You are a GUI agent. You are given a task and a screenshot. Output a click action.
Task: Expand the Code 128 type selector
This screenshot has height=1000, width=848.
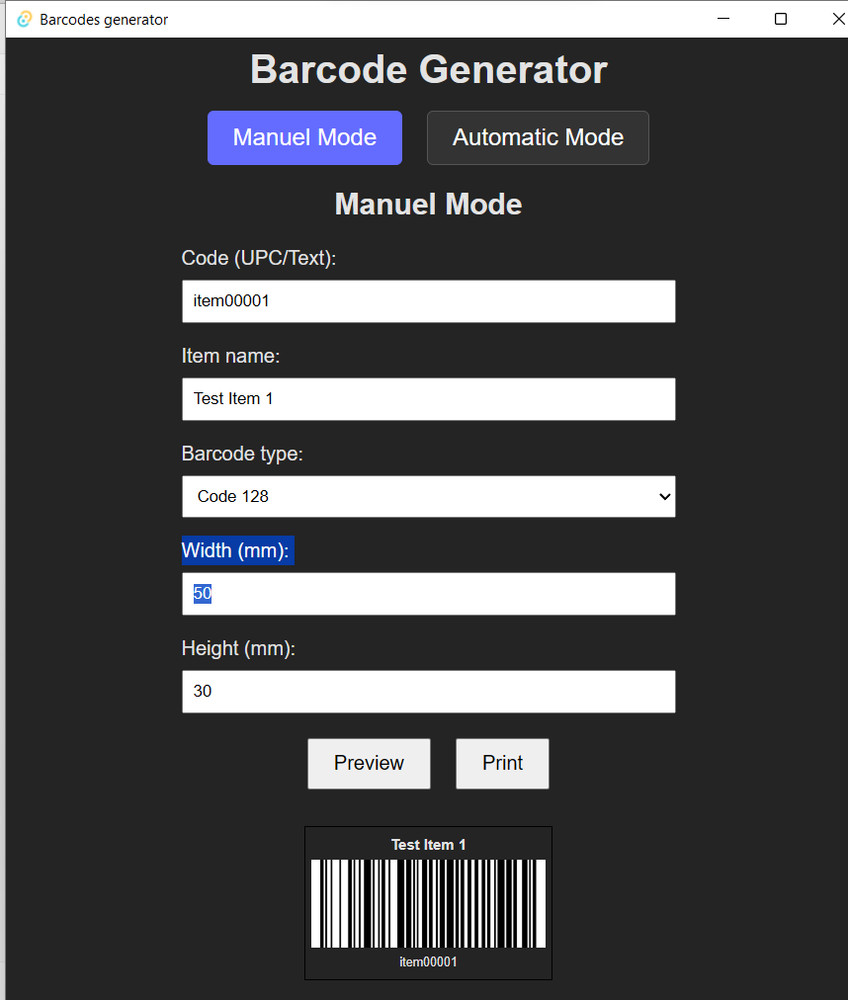(x=428, y=497)
